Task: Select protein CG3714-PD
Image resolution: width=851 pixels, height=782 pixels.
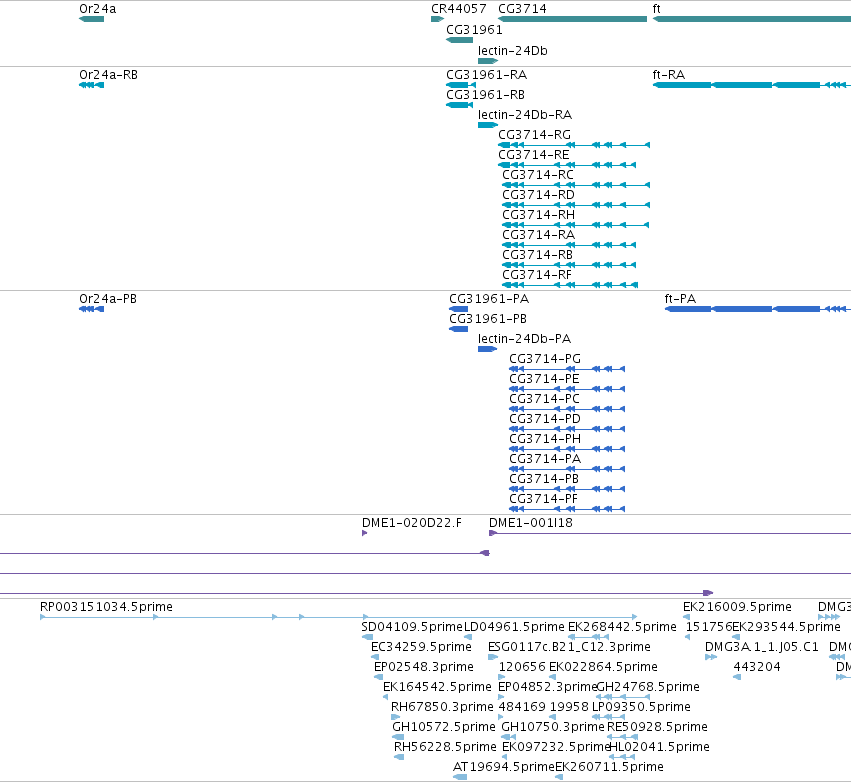Action: tap(567, 429)
